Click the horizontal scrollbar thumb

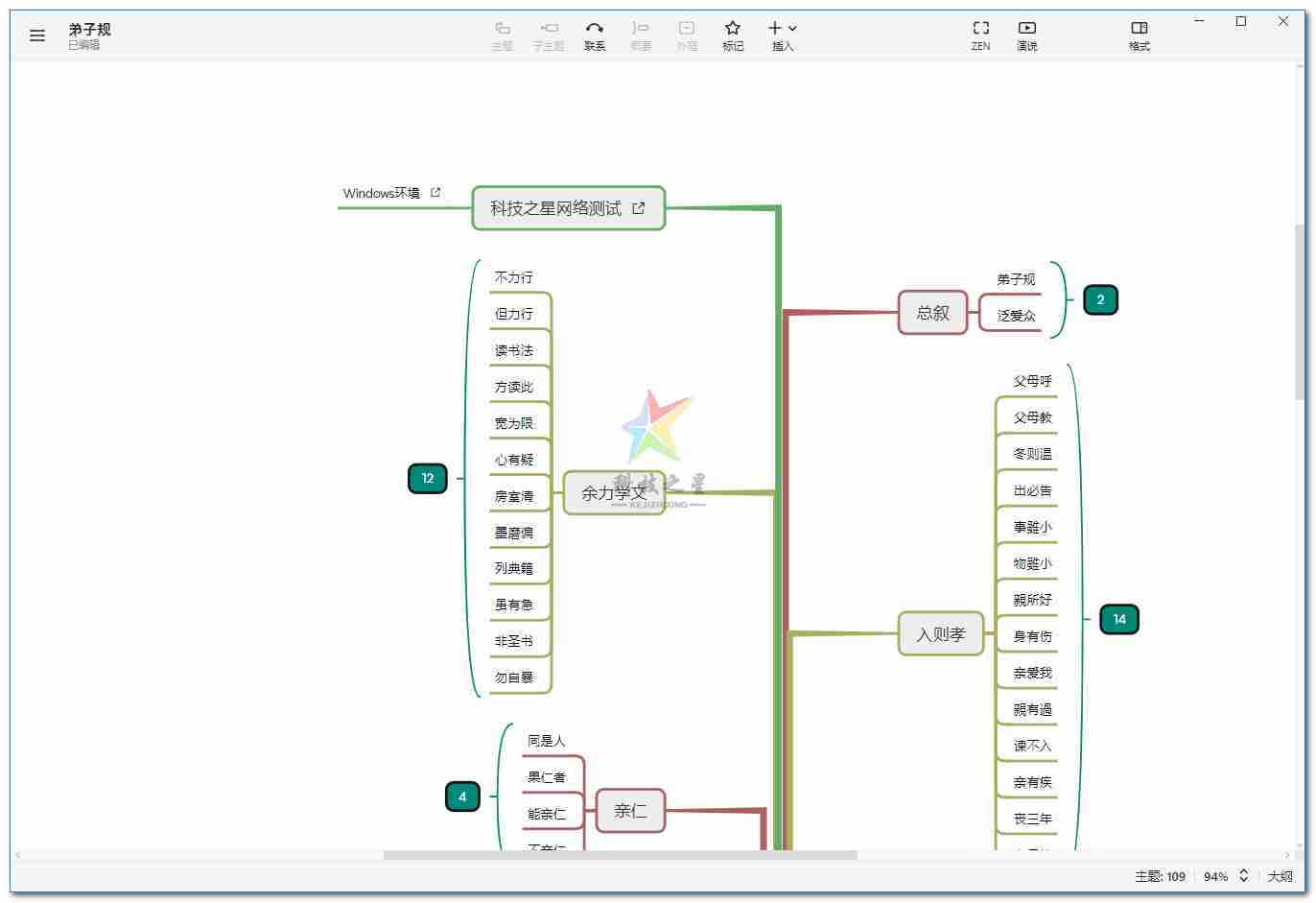pyautogui.click(x=620, y=855)
